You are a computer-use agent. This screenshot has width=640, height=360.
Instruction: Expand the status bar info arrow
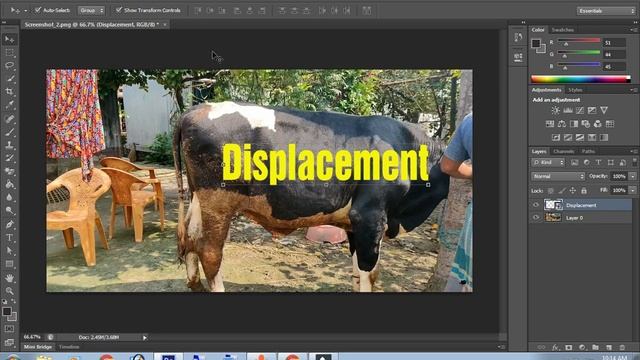point(144,338)
